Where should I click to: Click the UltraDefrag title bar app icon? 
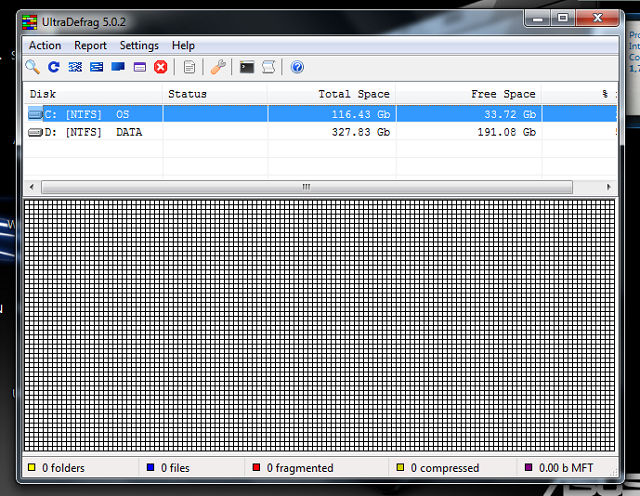30,22
